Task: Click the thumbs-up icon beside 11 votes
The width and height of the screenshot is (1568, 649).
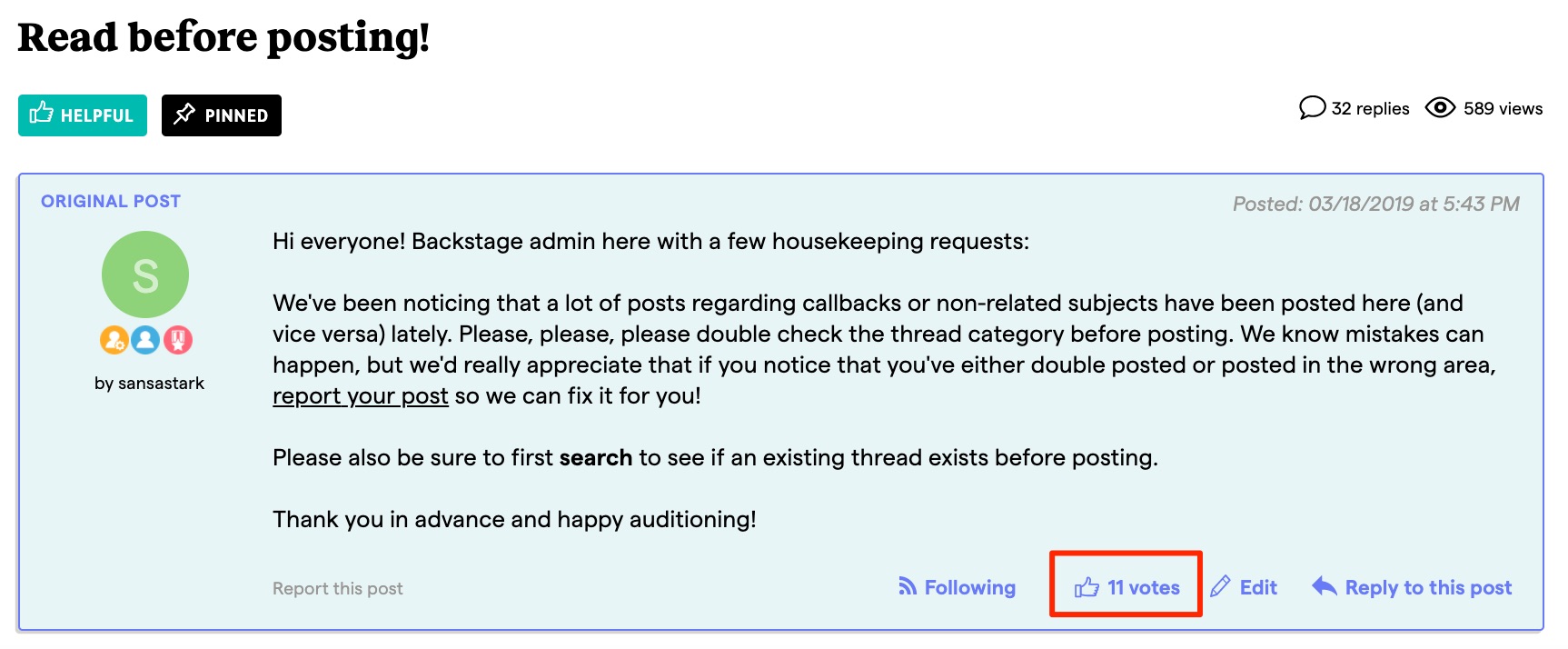Action: (x=1087, y=587)
